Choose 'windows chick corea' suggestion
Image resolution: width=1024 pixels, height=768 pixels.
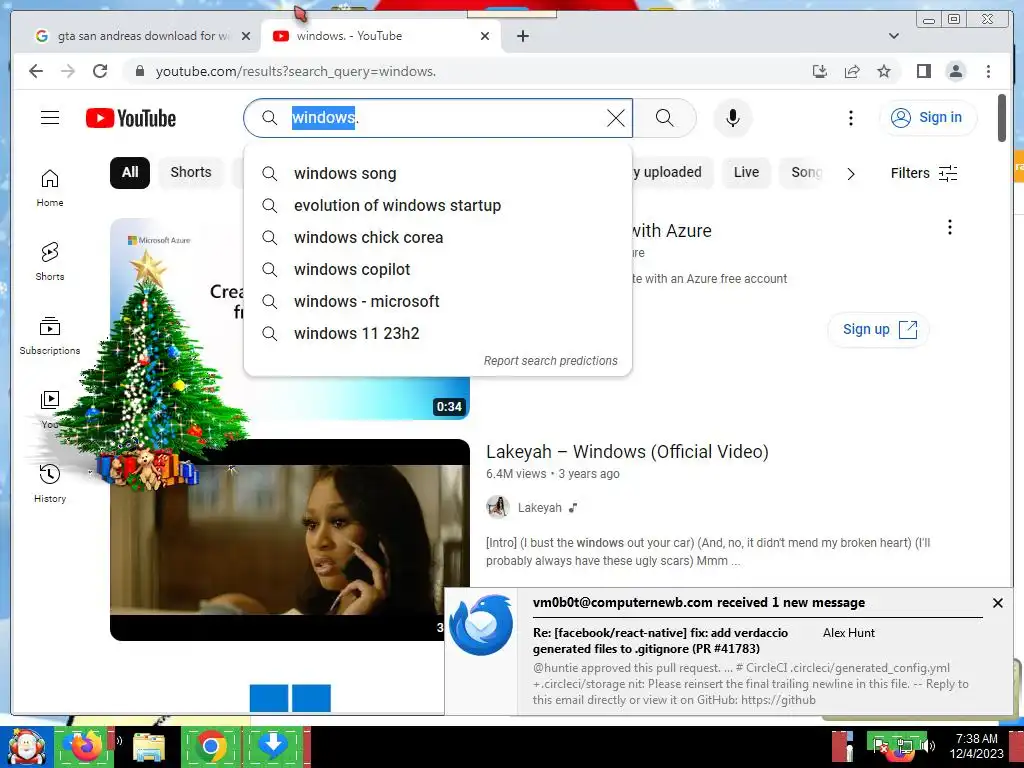pyautogui.click(x=438, y=238)
